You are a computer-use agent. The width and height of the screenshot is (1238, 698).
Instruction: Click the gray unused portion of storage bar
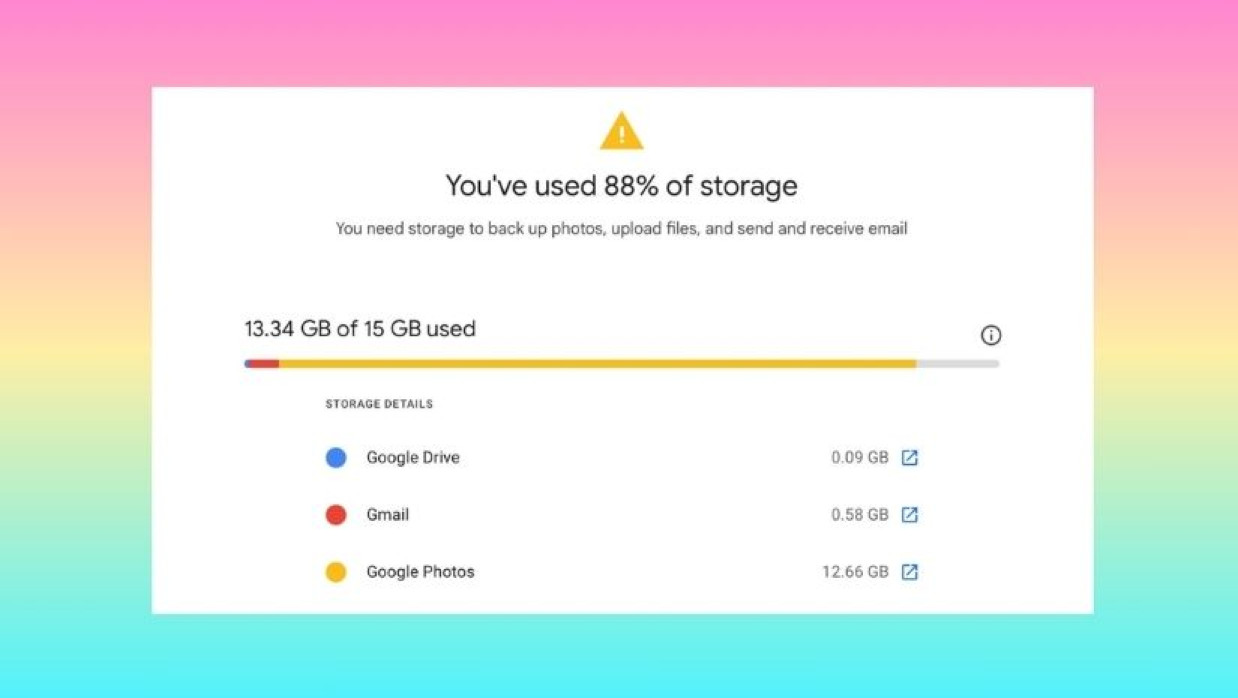click(957, 364)
